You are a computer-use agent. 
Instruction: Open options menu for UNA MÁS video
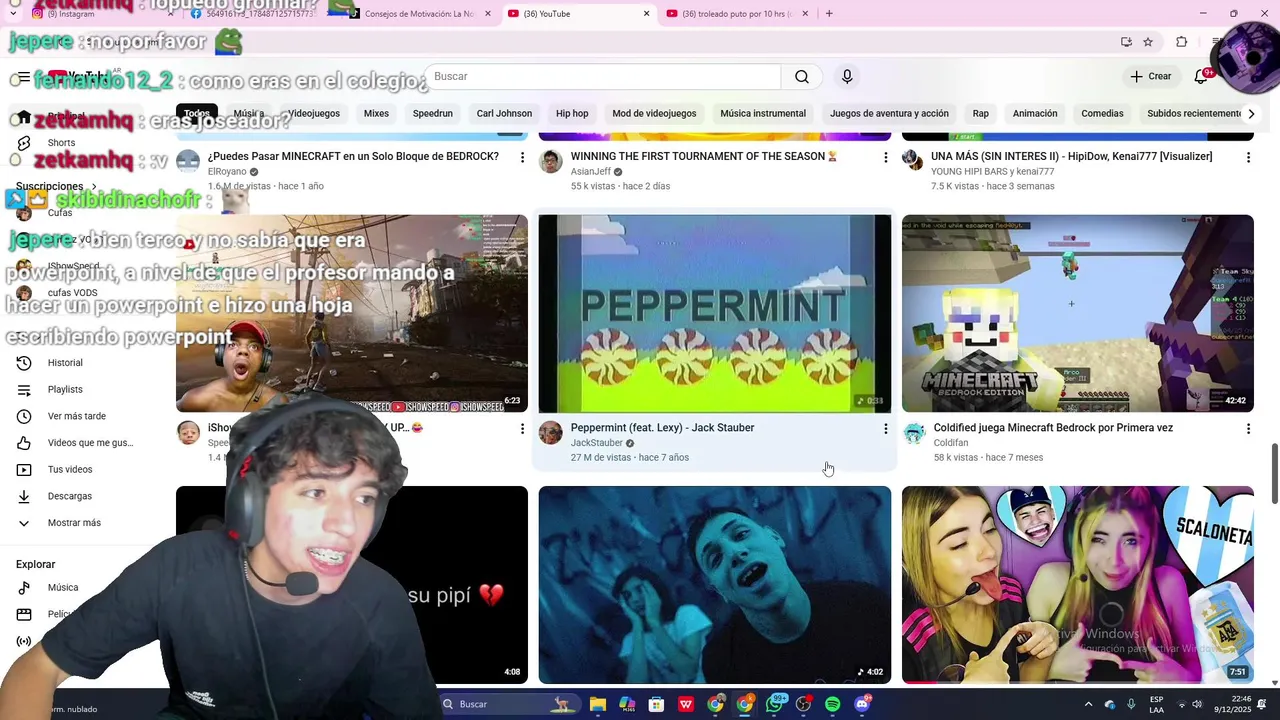1248,157
